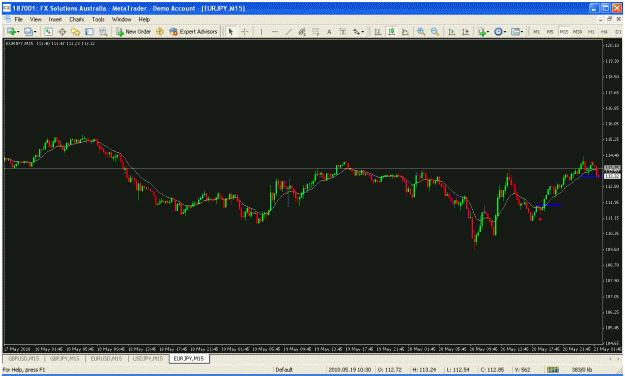Image resolution: width=625 pixels, height=376 pixels.
Task: Click the Zoom In magnifier icon
Action: pyautogui.click(x=421, y=31)
